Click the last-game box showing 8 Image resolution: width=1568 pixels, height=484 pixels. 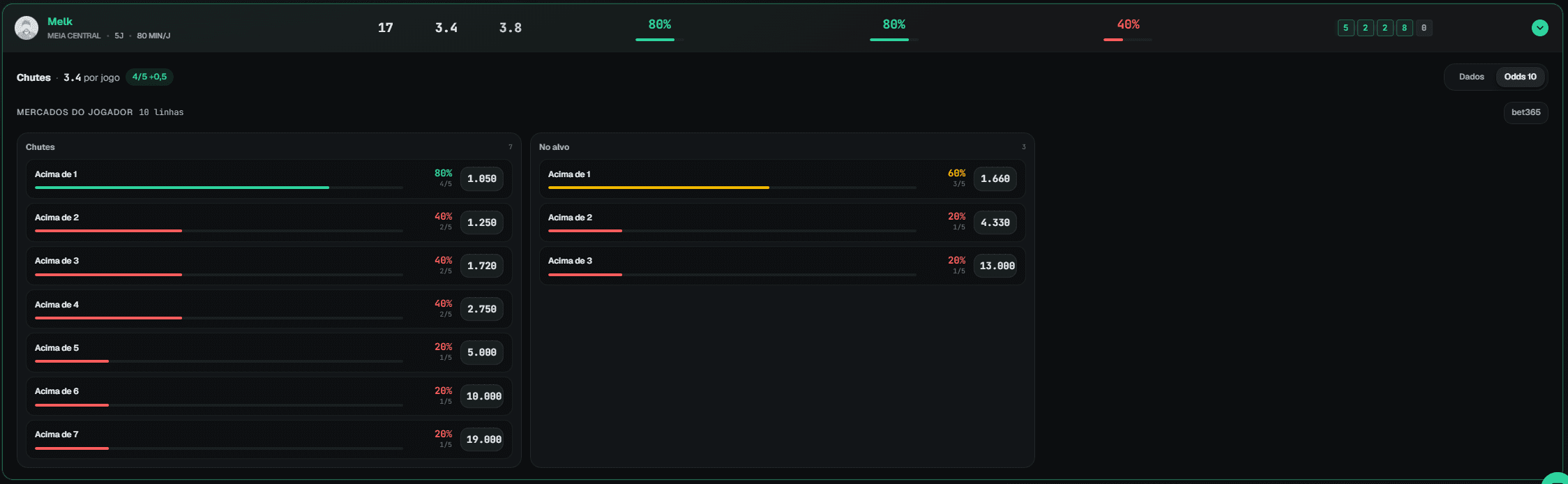[x=1404, y=28]
